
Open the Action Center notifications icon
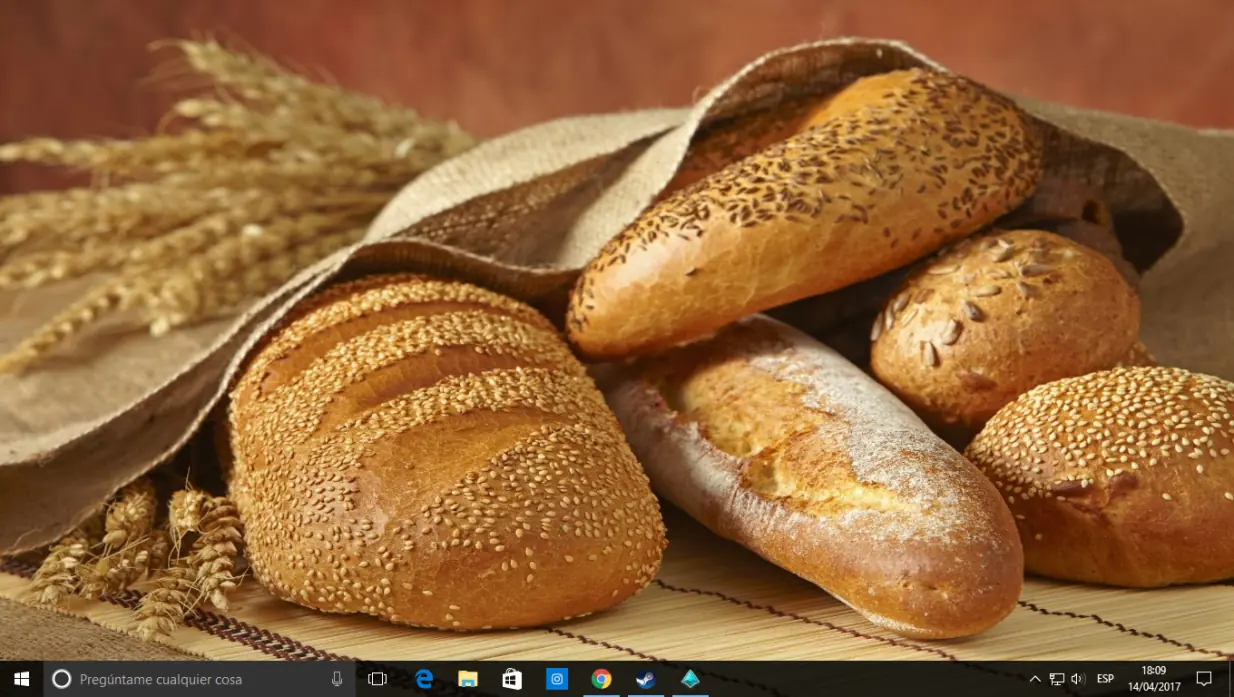coord(1204,679)
